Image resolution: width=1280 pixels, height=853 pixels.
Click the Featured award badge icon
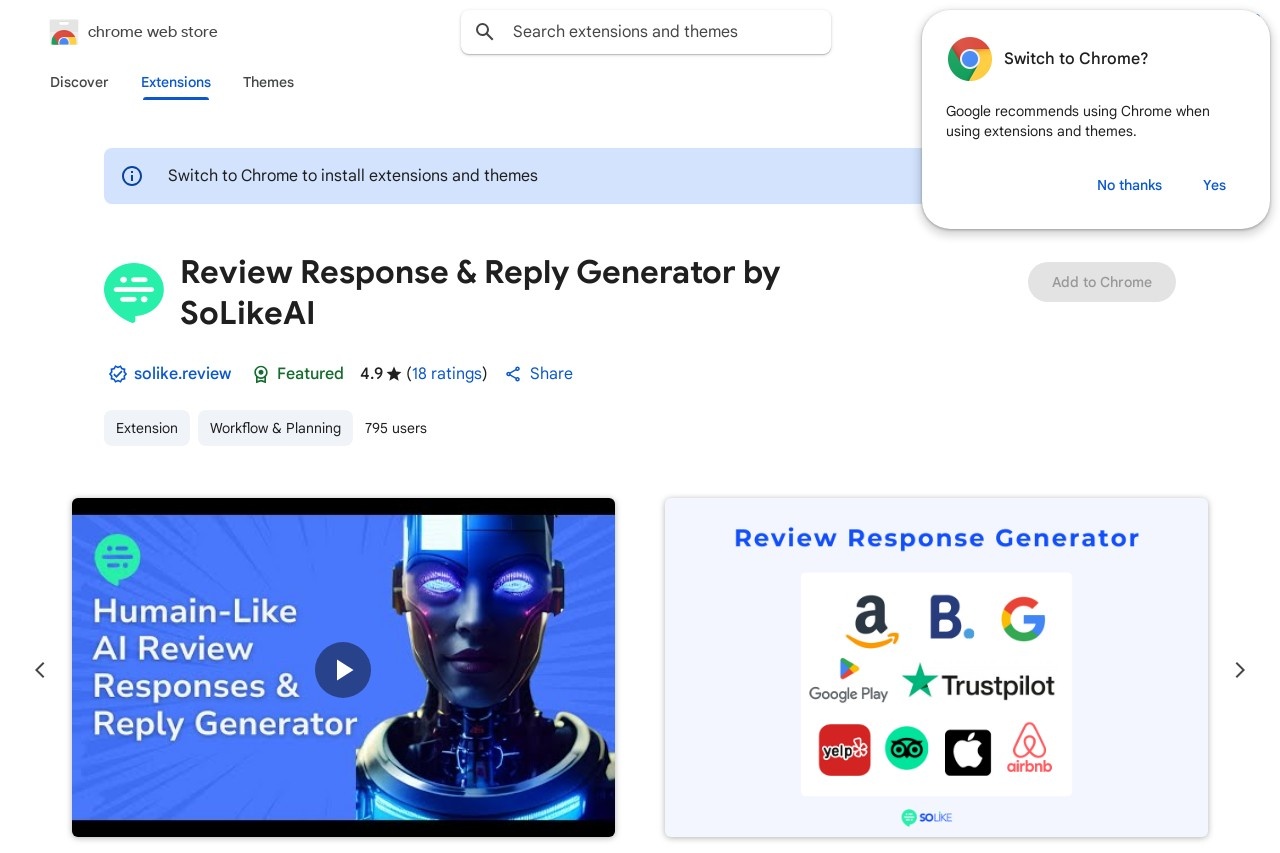(x=261, y=374)
